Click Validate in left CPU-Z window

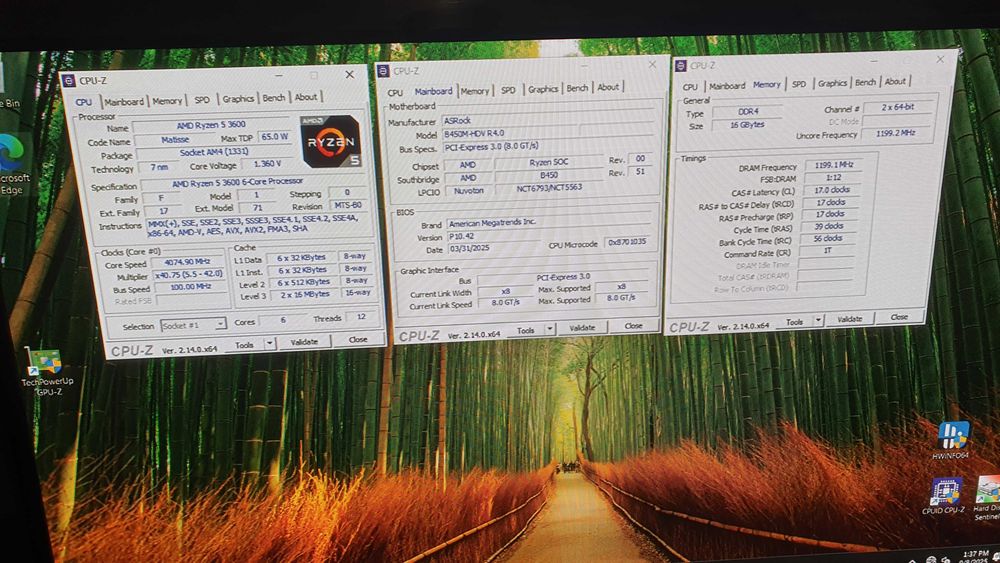tap(304, 342)
